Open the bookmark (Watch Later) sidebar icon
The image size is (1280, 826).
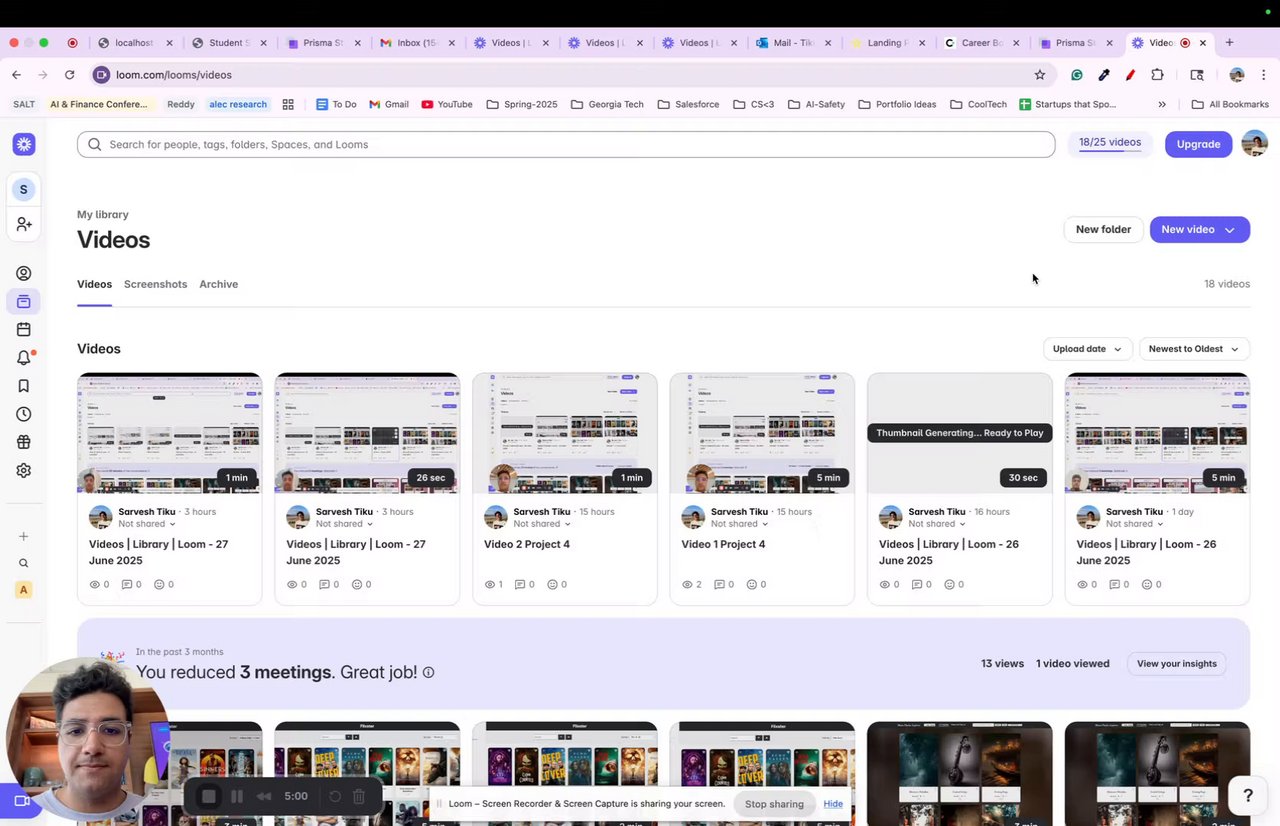click(x=24, y=386)
